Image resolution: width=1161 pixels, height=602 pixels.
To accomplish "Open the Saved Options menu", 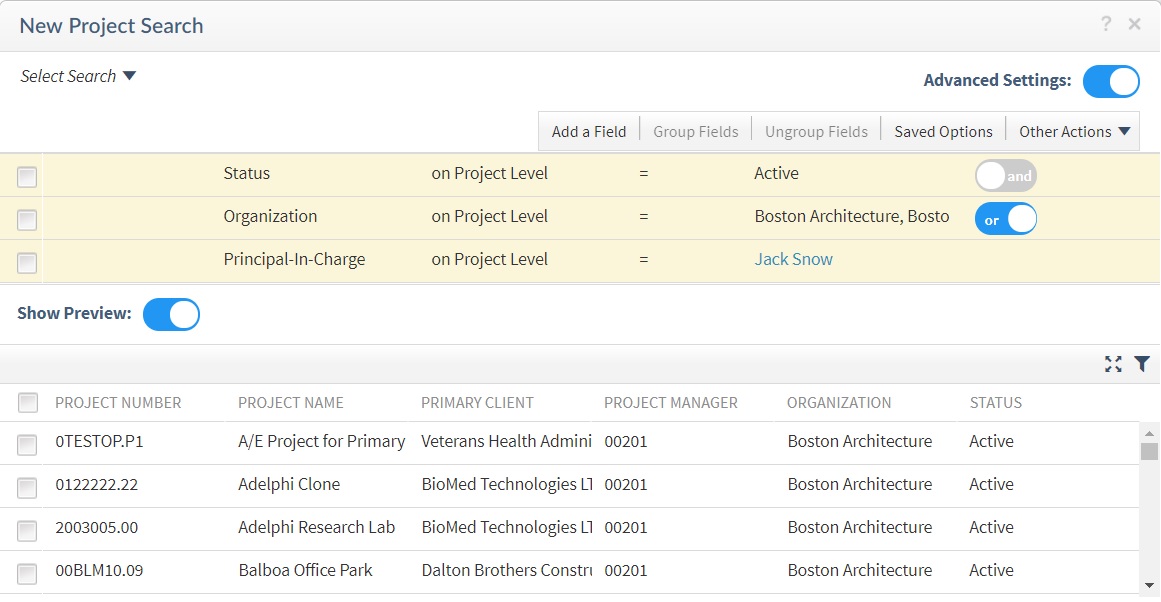I will pos(943,132).
